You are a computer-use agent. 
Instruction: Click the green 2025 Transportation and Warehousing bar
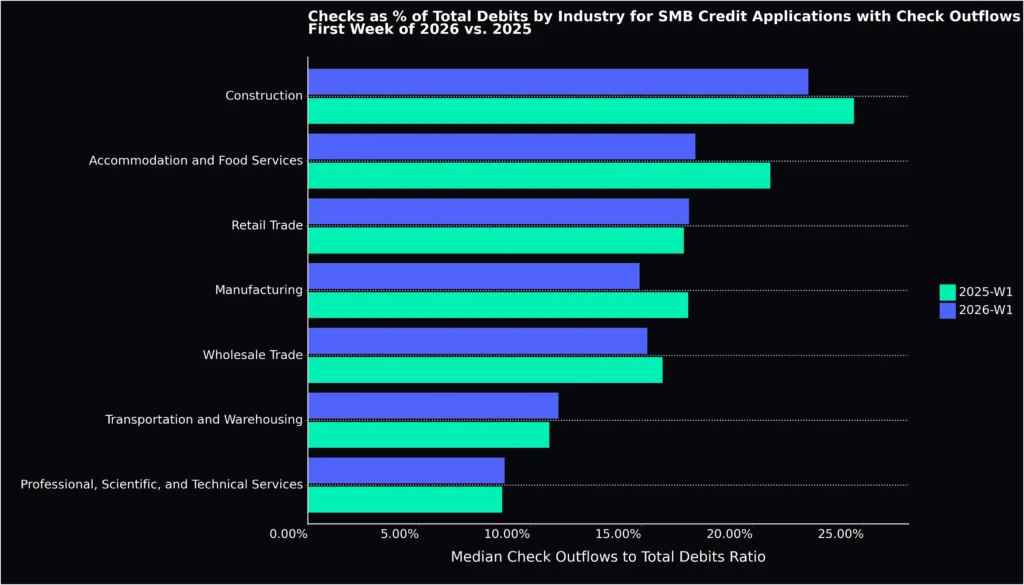click(x=428, y=435)
